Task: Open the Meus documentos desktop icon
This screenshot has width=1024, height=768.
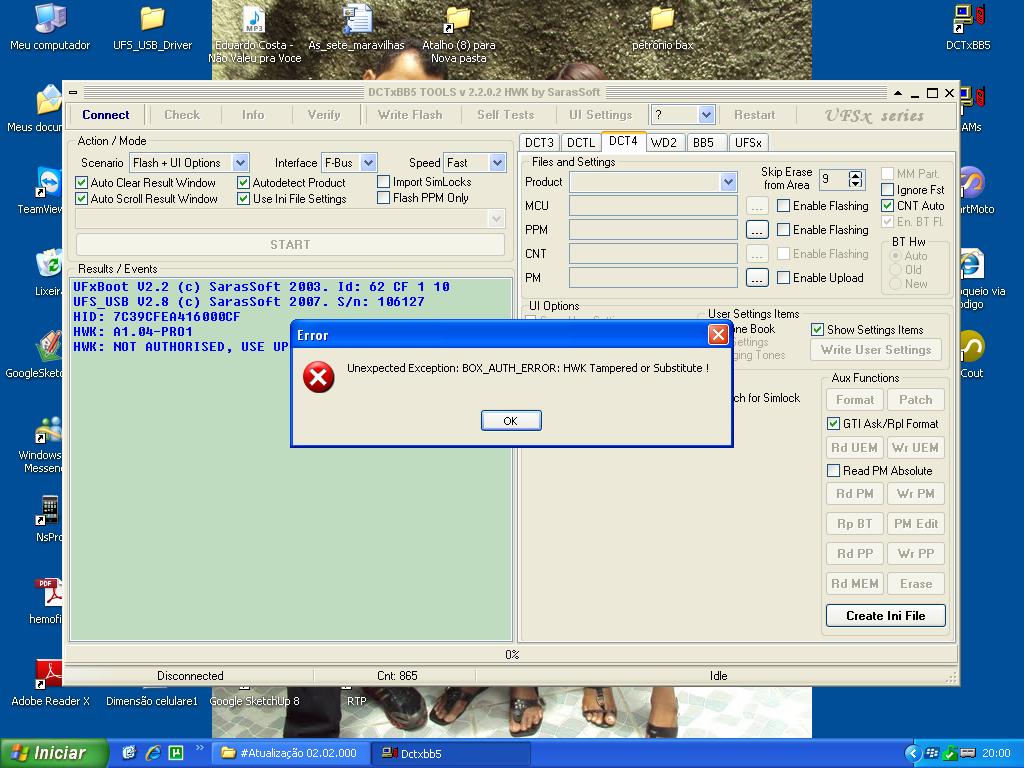Action: click(x=49, y=100)
